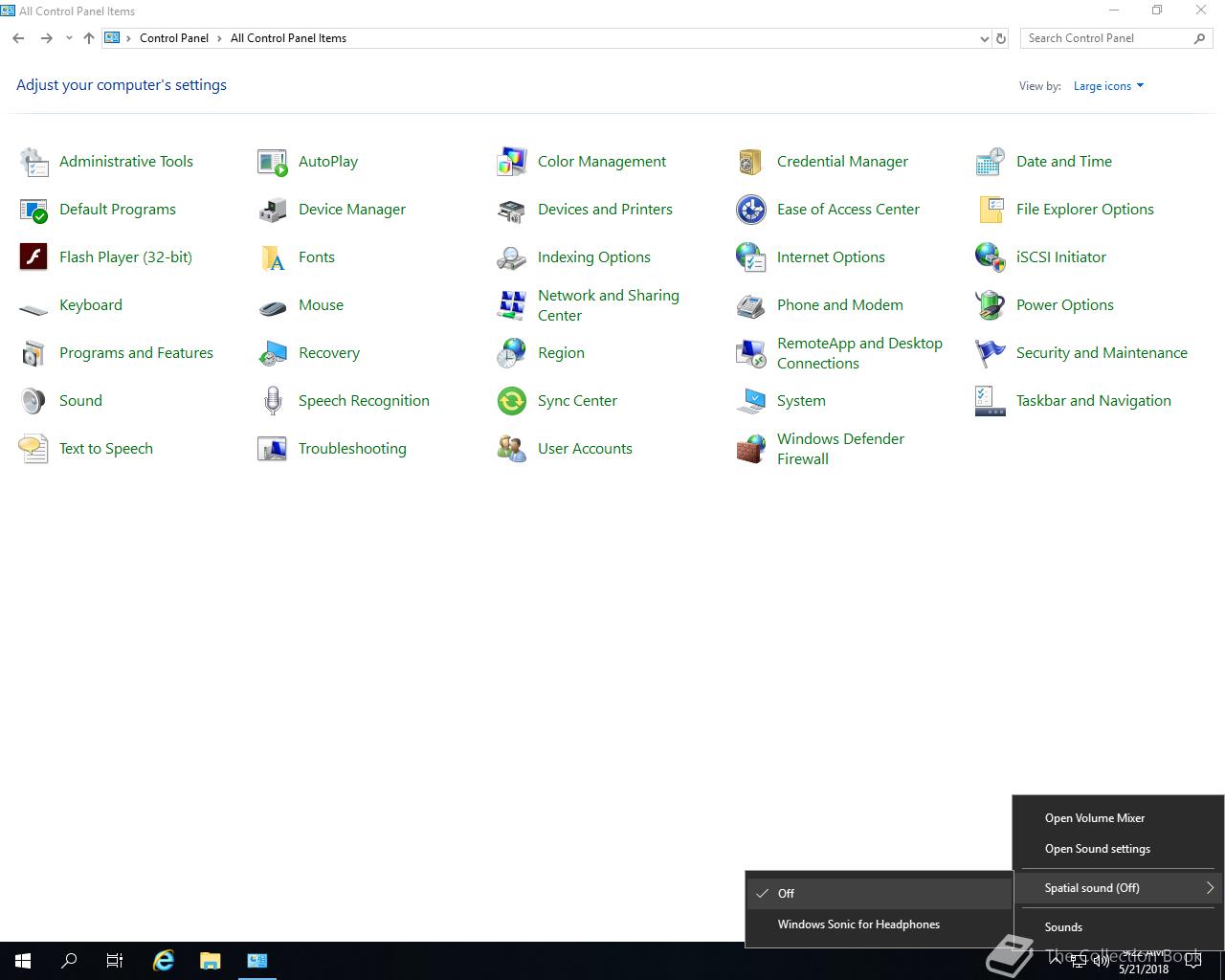Screen dimensions: 1225x980
Task: Open System settings link
Action: click(801, 401)
